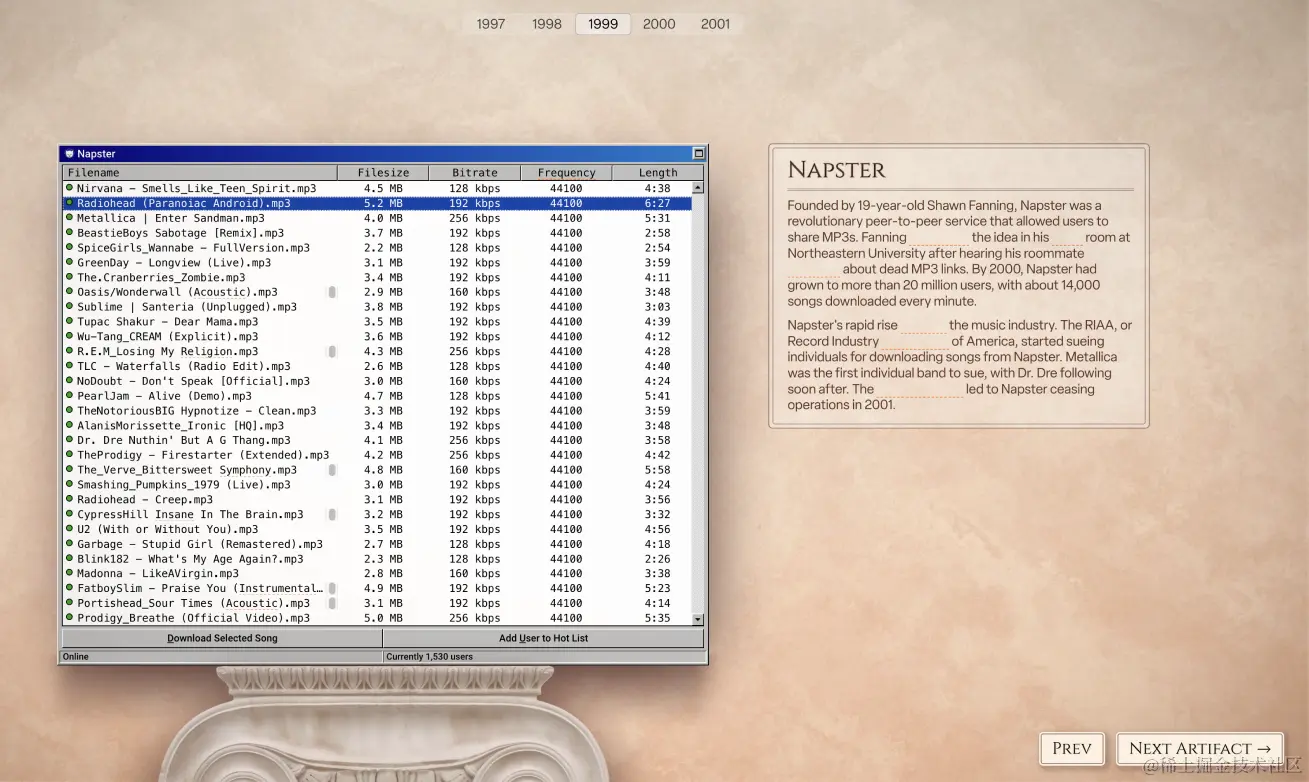Image resolution: width=1309 pixels, height=782 pixels.
Task: Click the file list scrollbar down arrow
Action: point(698,620)
